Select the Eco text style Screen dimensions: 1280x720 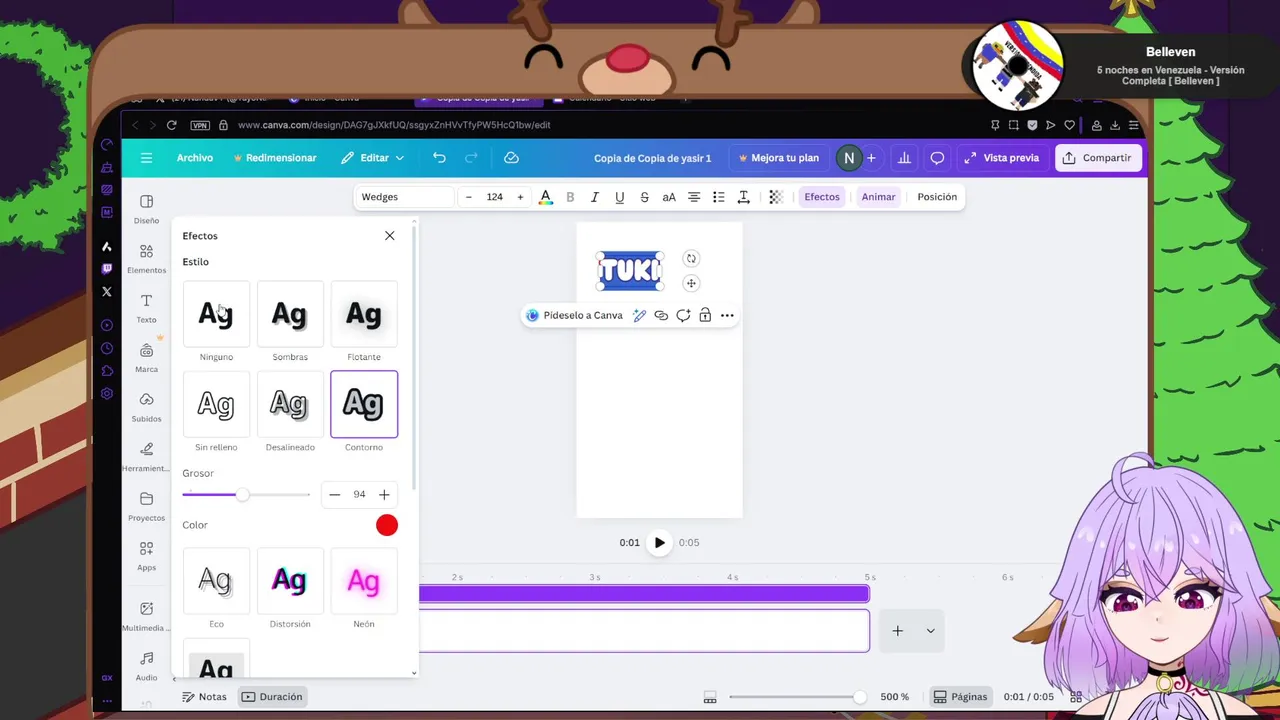click(x=216, y=580)
